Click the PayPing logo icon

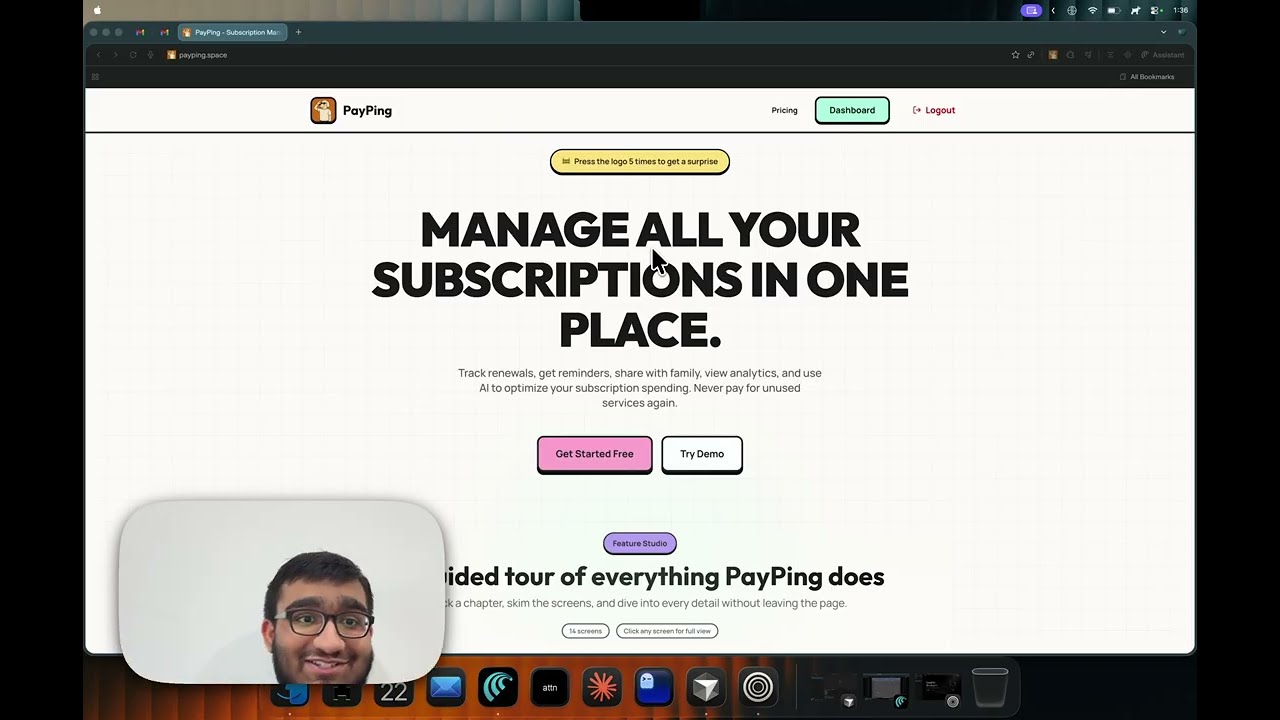coord(323,110)
